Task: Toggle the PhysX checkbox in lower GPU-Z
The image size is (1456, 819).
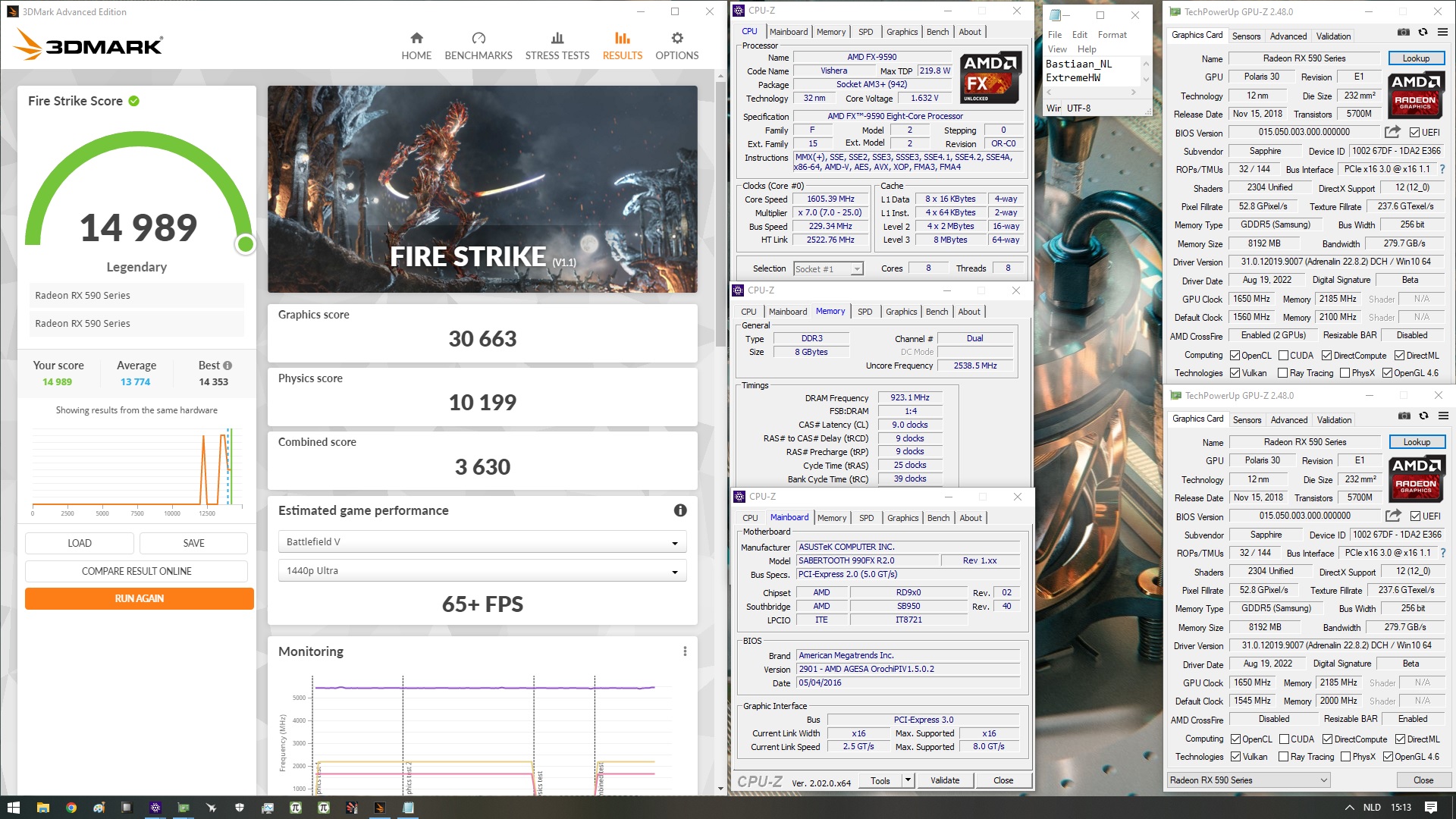Action: [x=1346, y=757]
